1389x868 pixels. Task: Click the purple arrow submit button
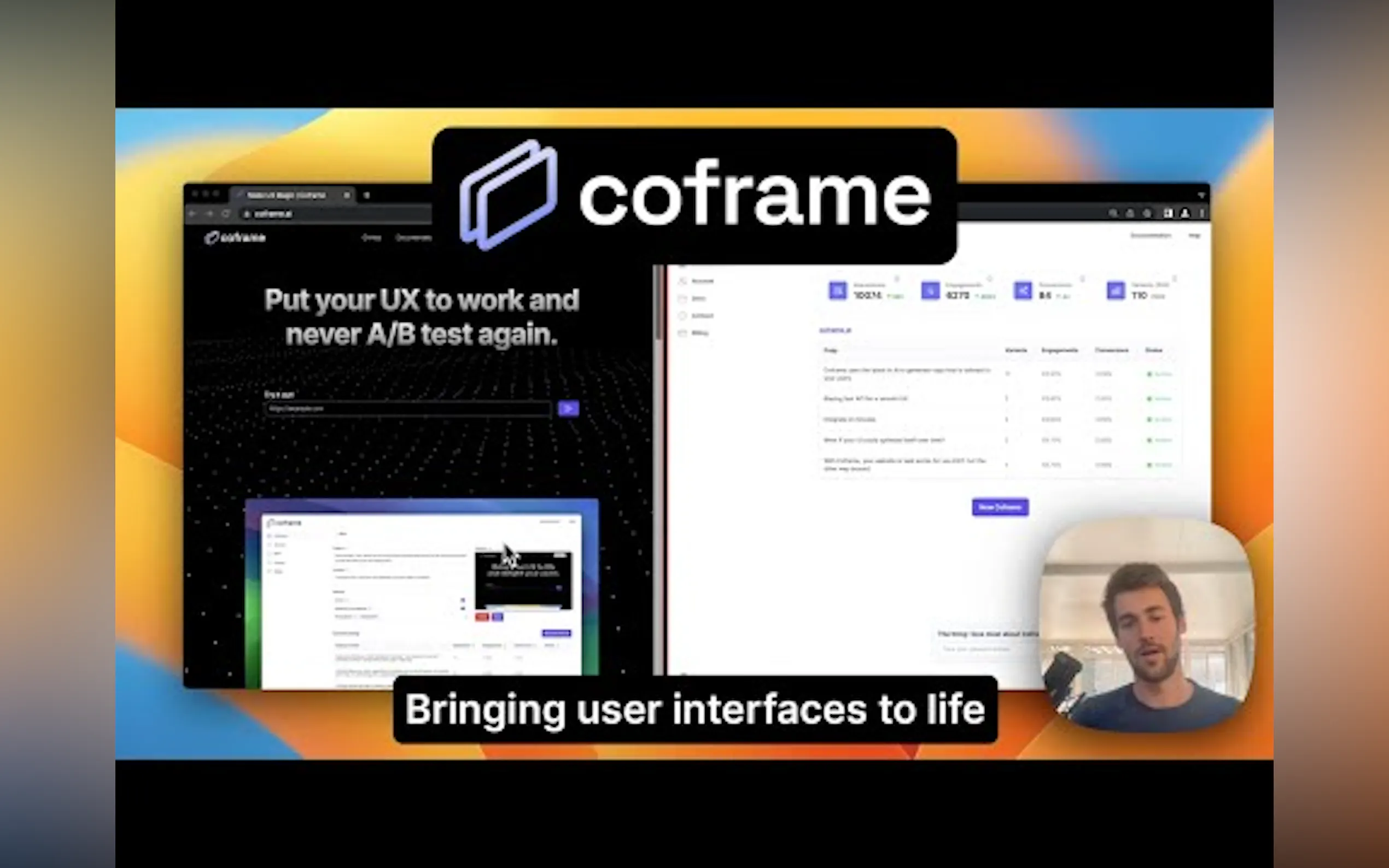[x=568, y=408]
